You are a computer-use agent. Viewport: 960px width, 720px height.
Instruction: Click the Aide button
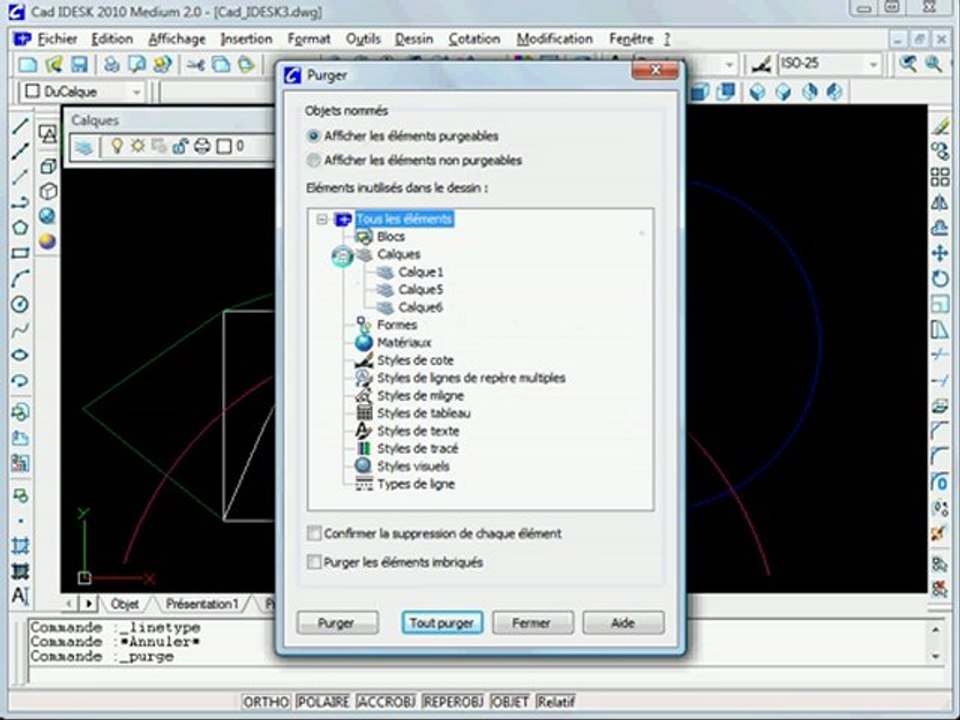623,623
